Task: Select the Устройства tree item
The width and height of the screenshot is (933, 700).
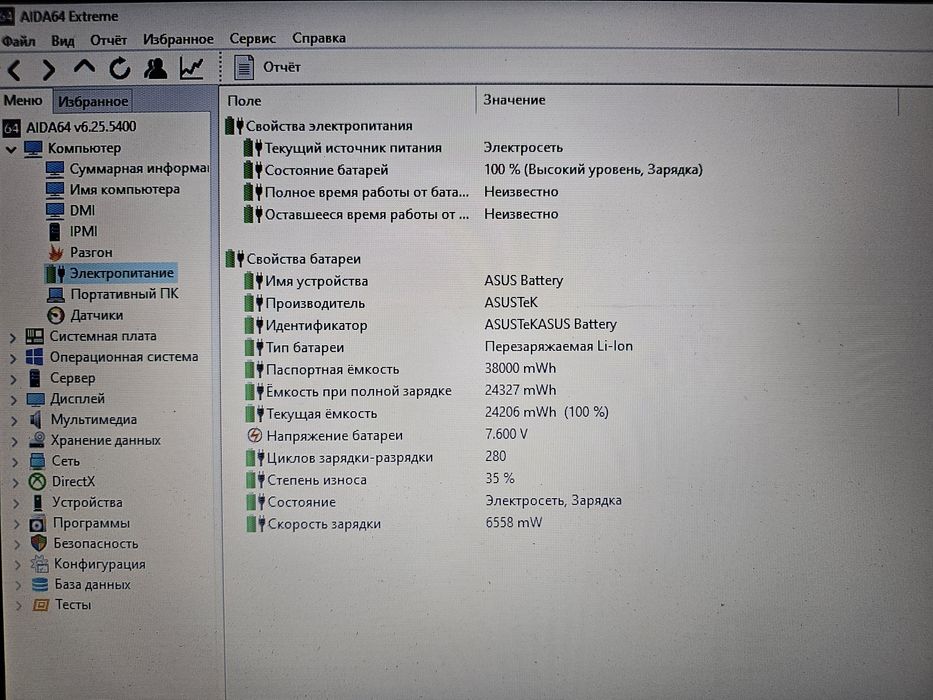Action: click(x=87, y=502)
